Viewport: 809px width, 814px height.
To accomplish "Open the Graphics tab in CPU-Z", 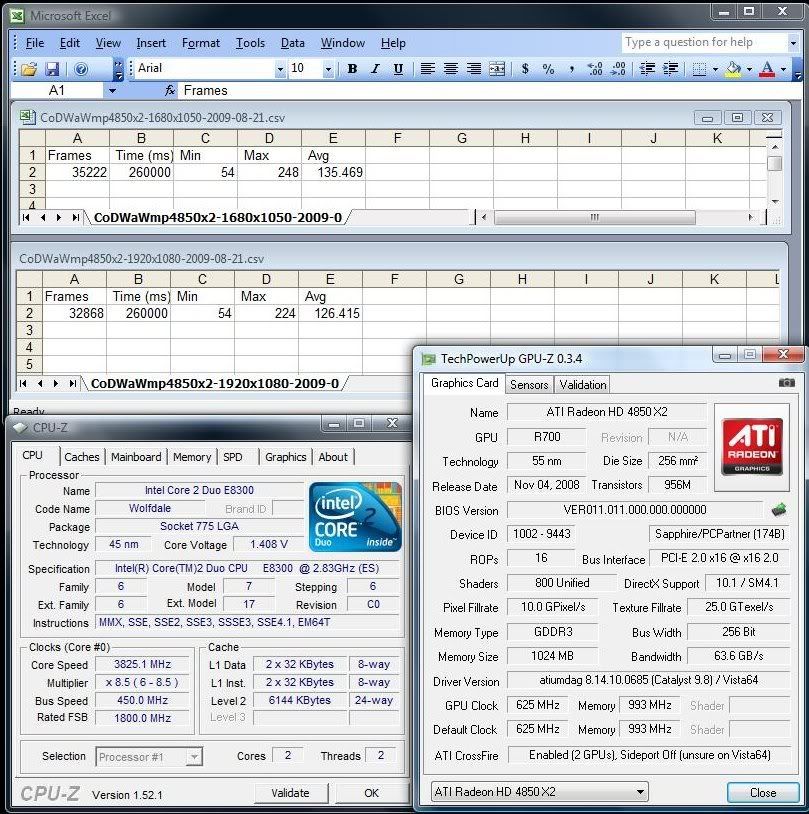I will point(286,457).
